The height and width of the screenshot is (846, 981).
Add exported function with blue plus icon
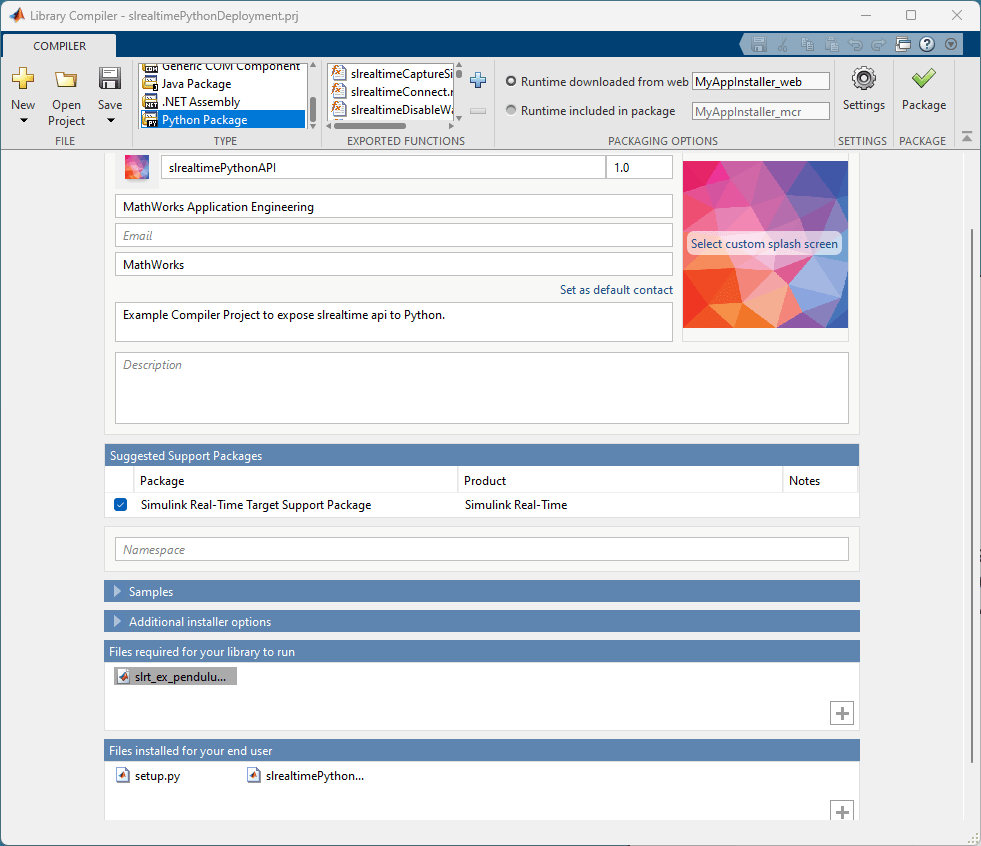(478, 79)
